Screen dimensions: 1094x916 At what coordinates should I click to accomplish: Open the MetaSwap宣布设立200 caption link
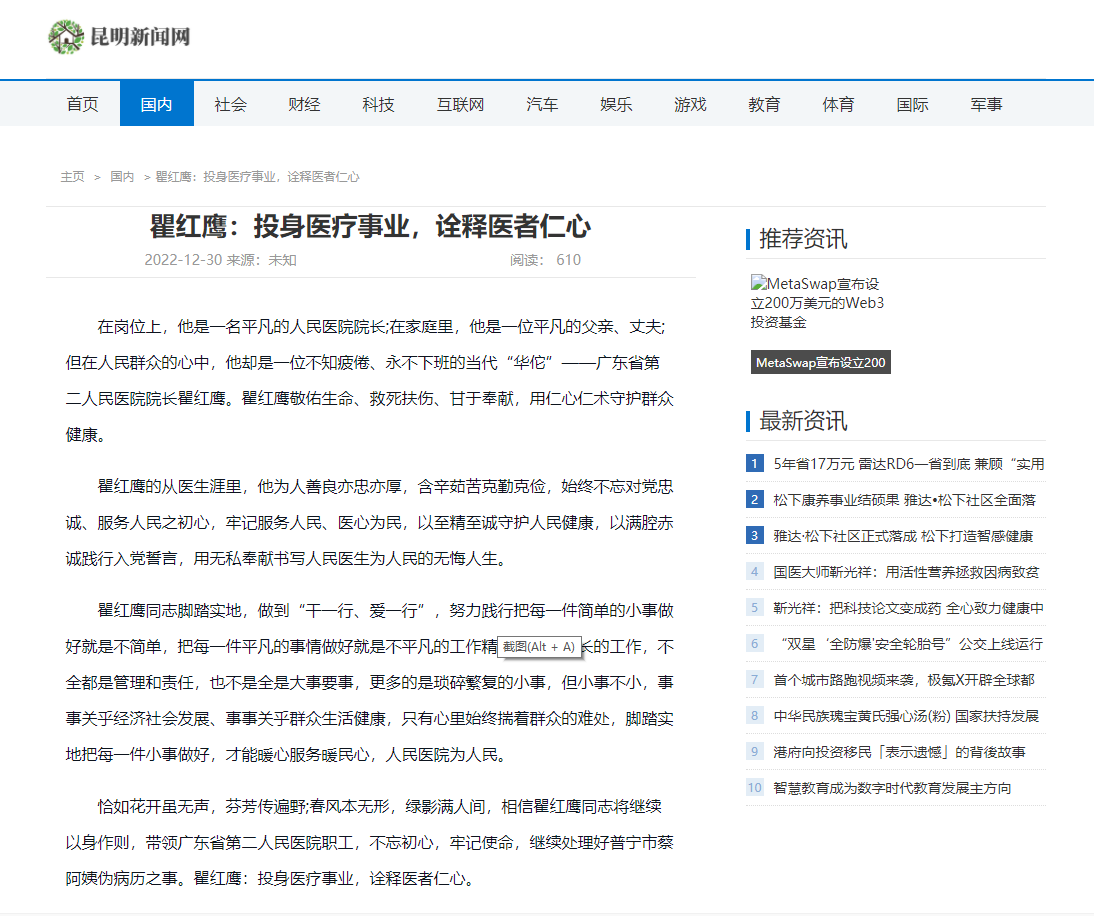(x=820, y=363)
